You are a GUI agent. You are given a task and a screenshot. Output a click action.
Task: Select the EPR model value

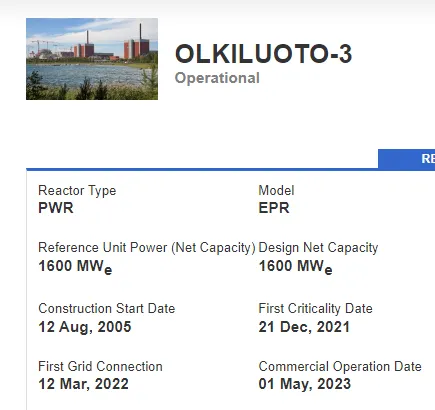[x=274, y=208]
